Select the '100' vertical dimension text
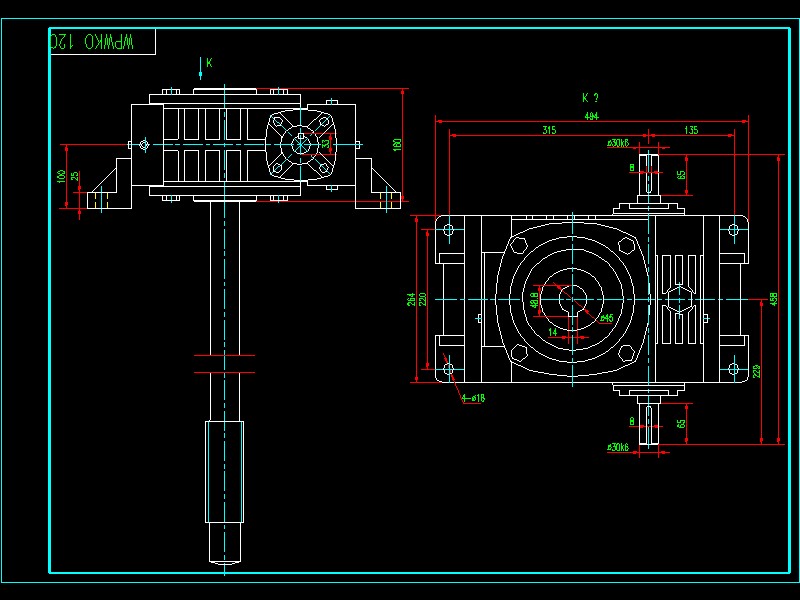The width and height of the screenshot is (800, 600). [x=62, y=177]
